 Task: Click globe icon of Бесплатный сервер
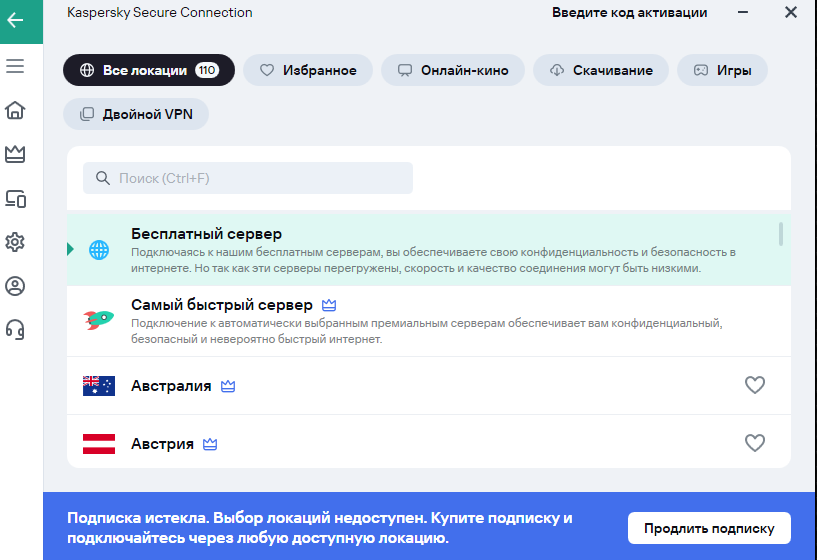pyautogui.click(x=99, y=251)
